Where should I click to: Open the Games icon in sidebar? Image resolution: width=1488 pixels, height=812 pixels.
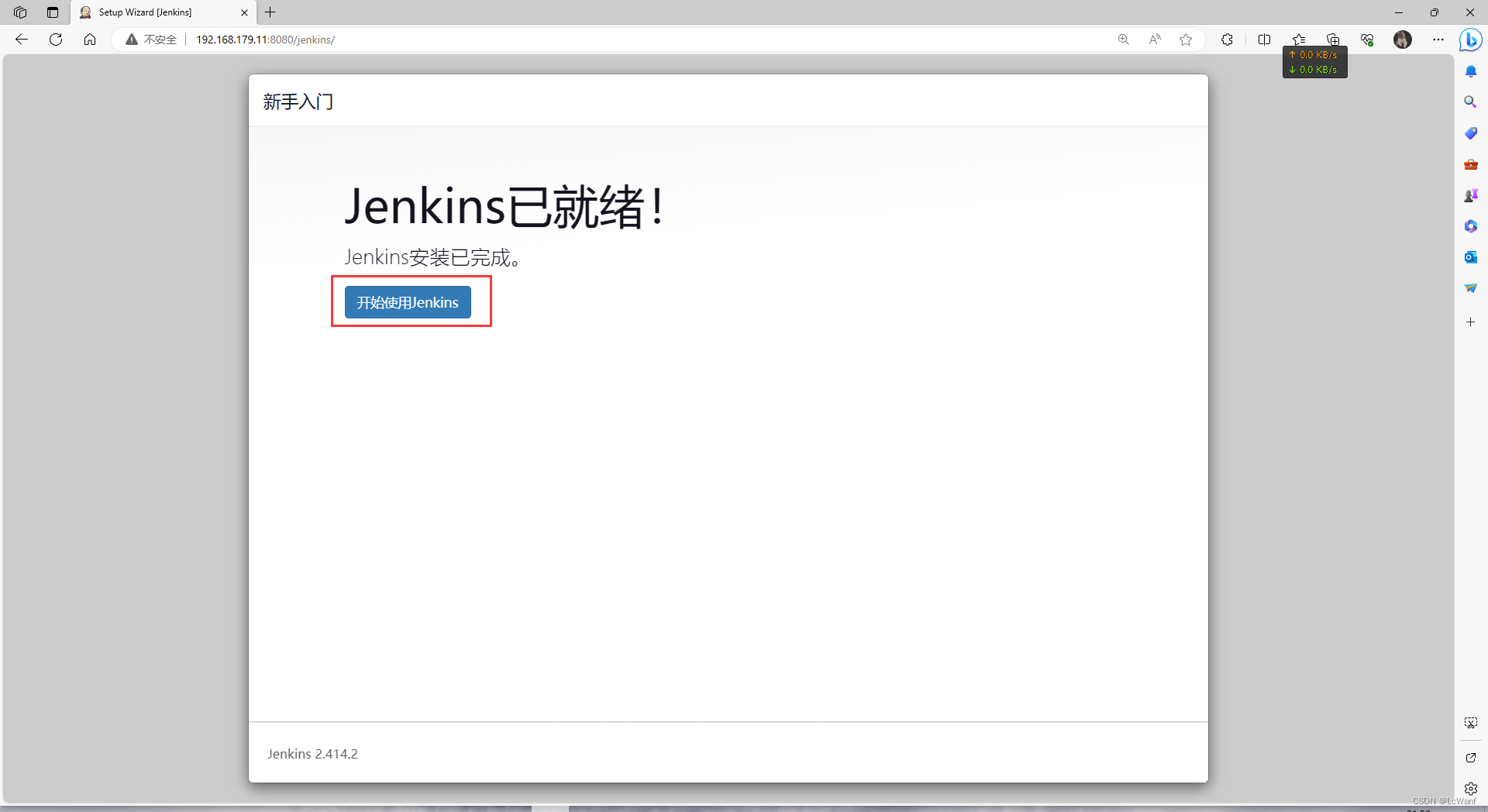1470,195
